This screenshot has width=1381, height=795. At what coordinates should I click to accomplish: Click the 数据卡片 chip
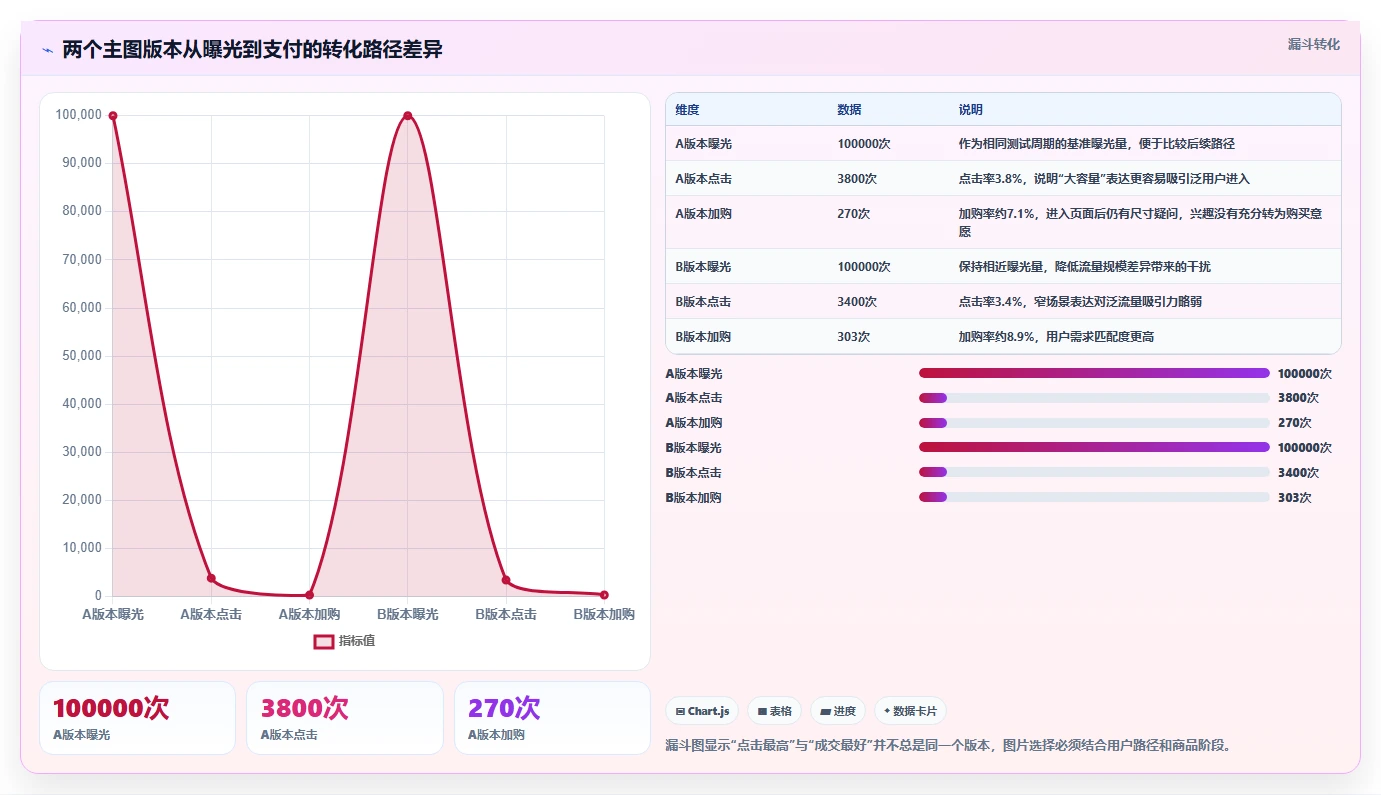click(910, 711)
